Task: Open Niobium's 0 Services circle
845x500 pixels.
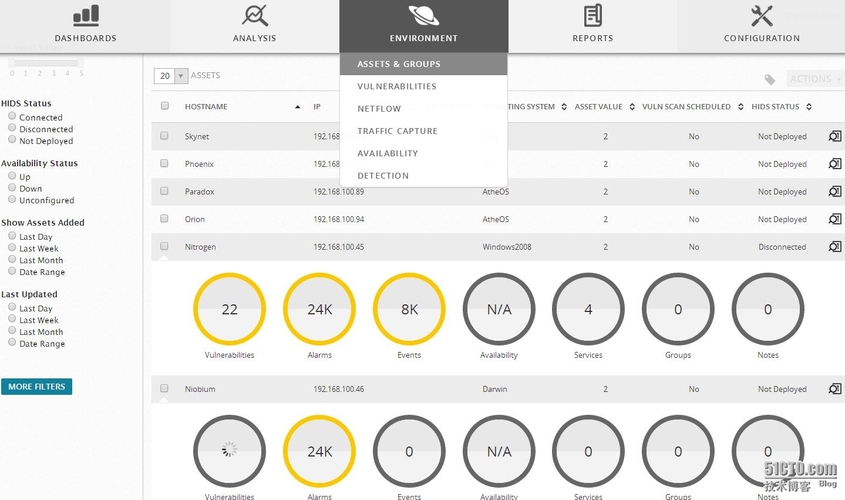Action: (588, 452)
